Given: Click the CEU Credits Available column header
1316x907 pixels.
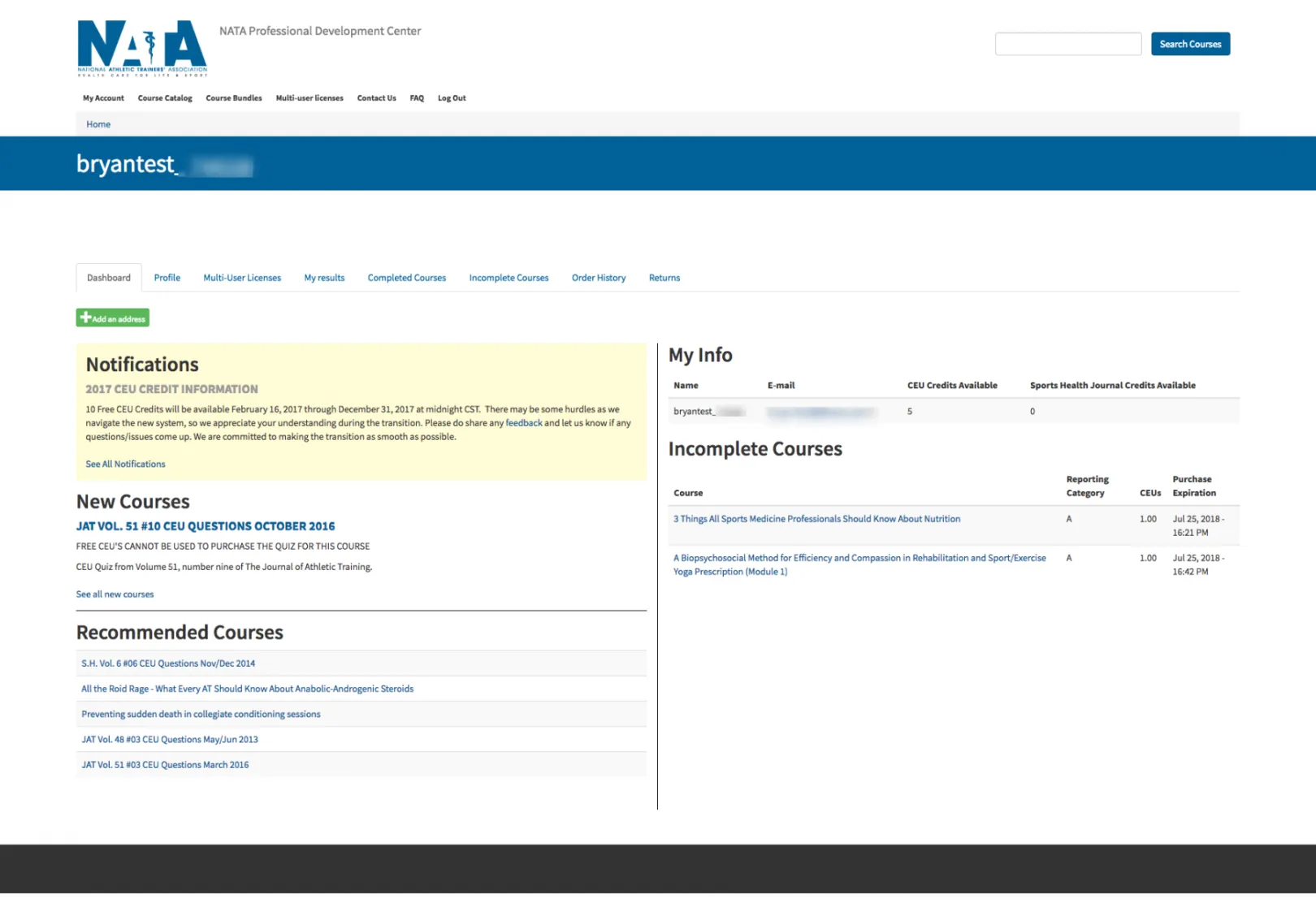Looking at the screenshot, I should coord(952,386).
